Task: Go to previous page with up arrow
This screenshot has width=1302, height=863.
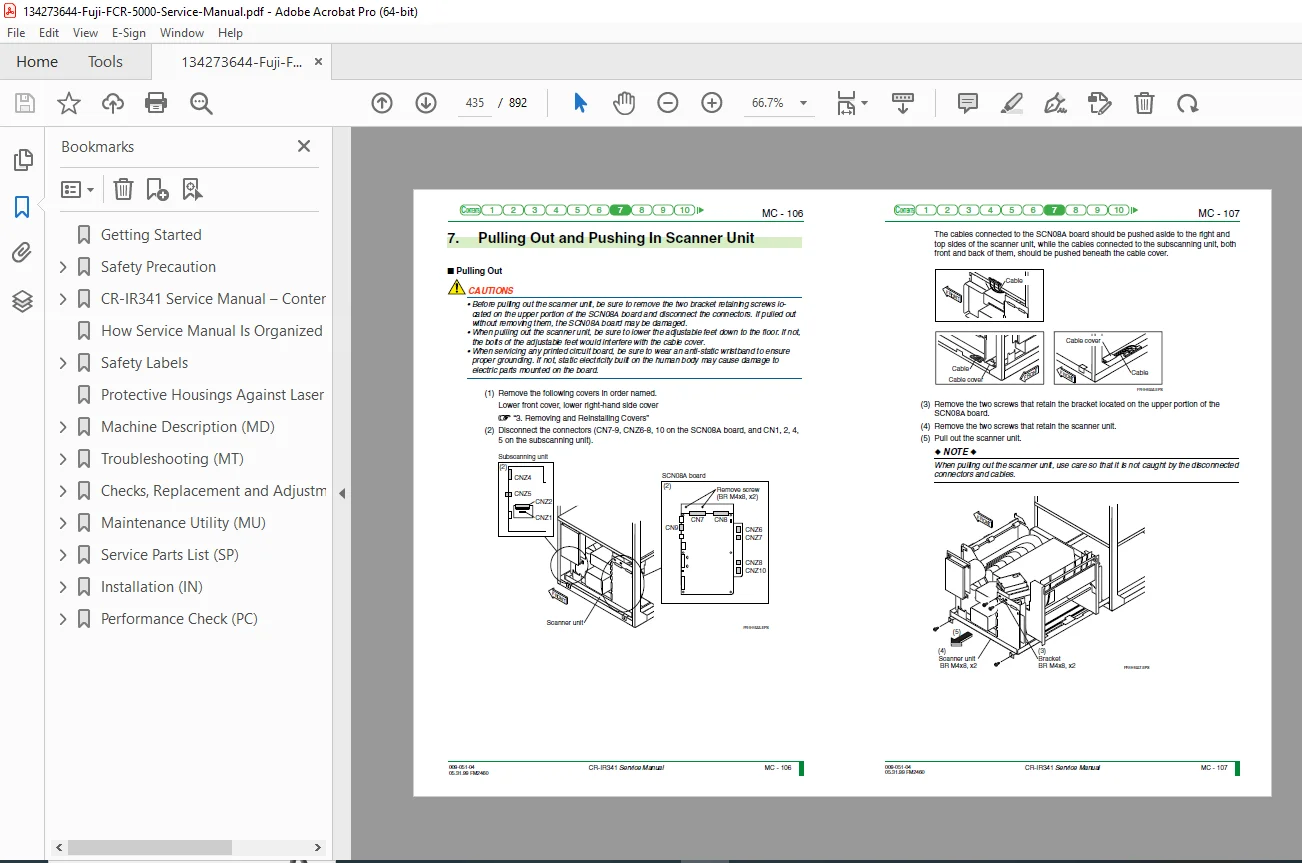Action: [381, 103]
